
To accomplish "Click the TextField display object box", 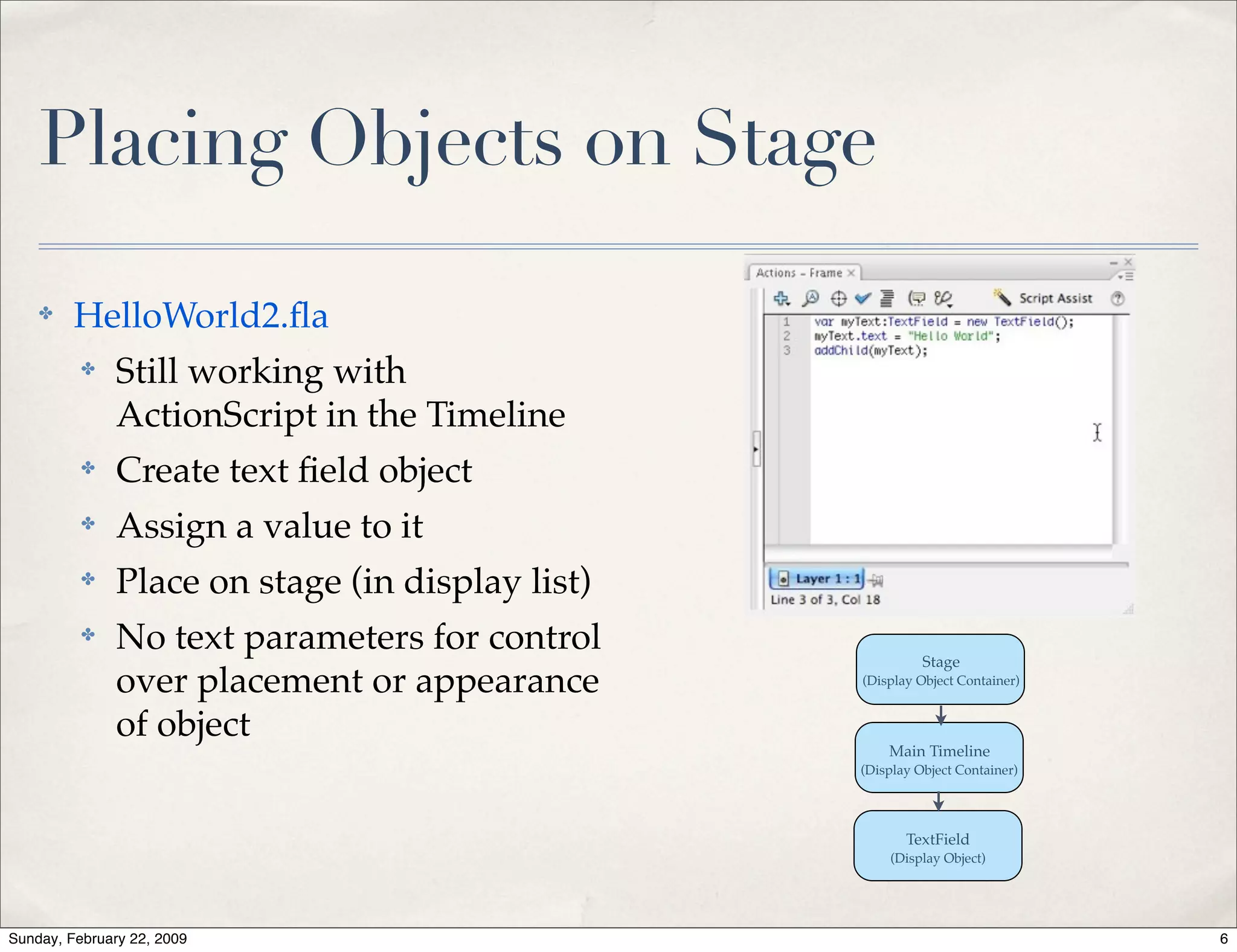I will [x=937, y=846].
